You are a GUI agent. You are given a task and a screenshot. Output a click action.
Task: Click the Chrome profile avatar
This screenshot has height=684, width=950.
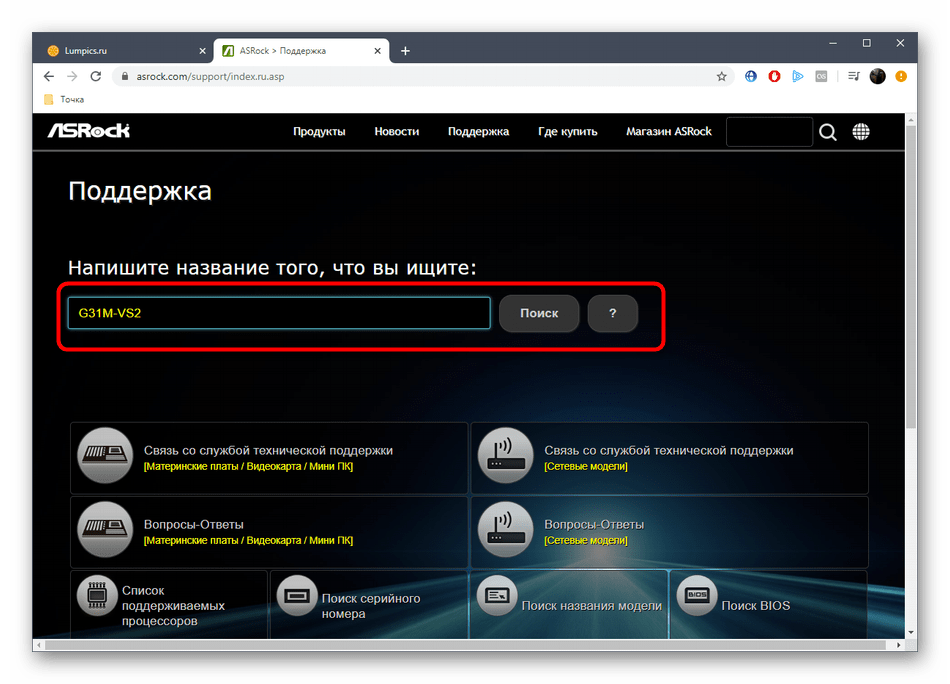[877, 76]
